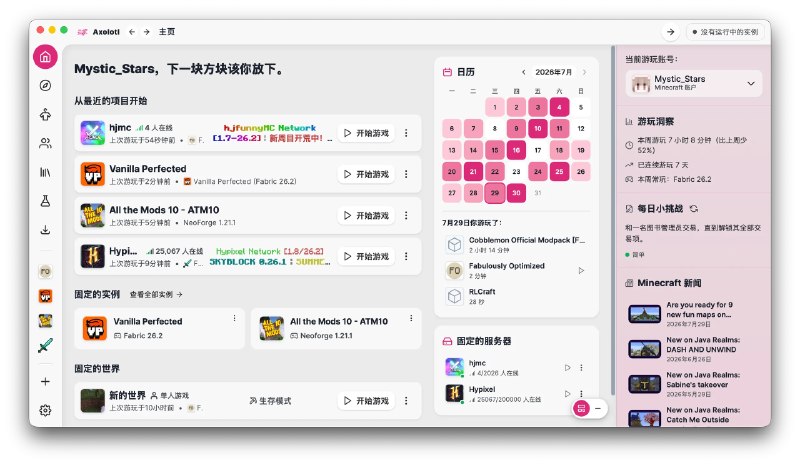The image size is (800, 465).
Task: Join pinned server Hypixel with play icon
Action: tap(567, 394)
